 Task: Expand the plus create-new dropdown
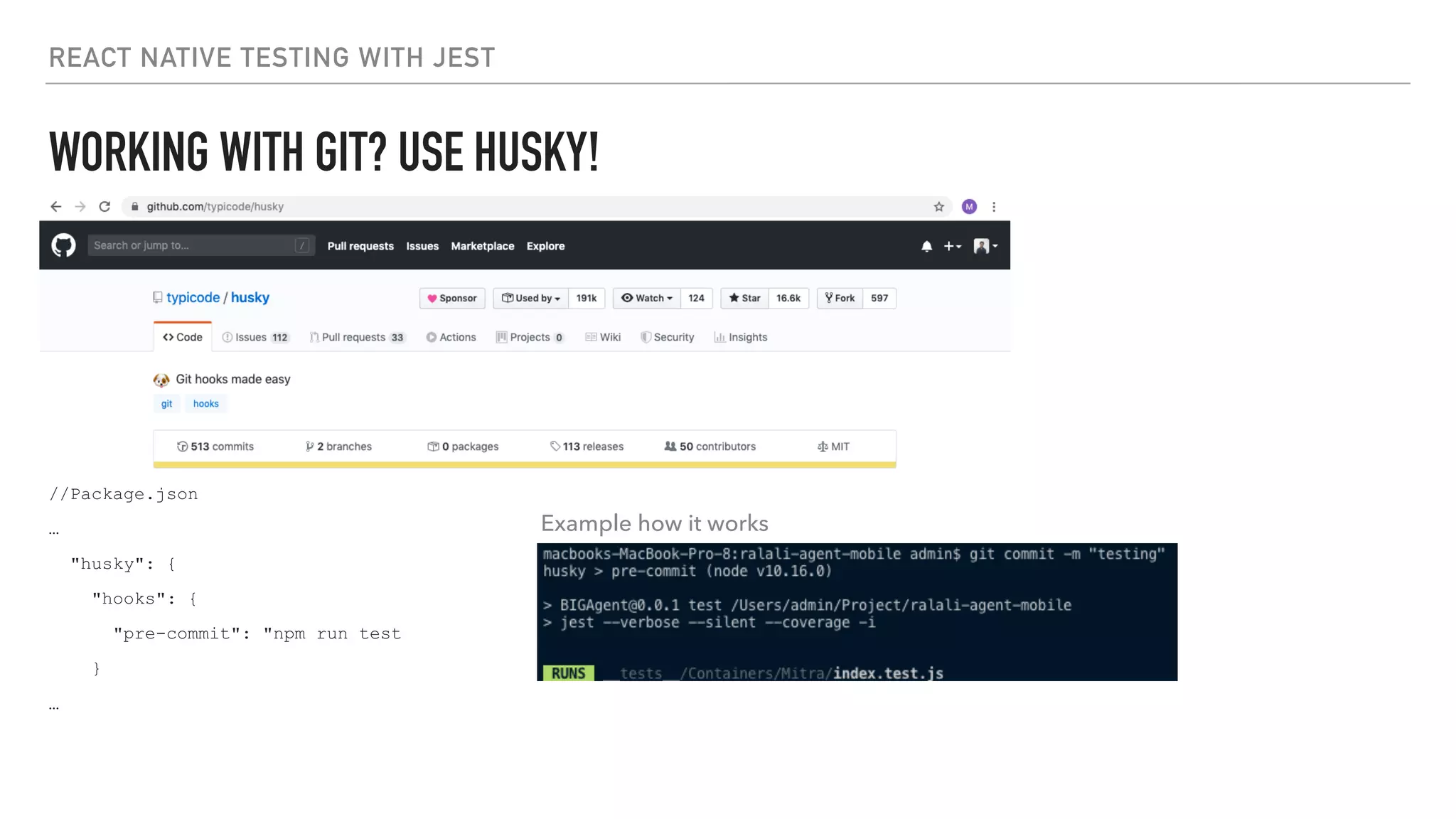coord(952,246)
